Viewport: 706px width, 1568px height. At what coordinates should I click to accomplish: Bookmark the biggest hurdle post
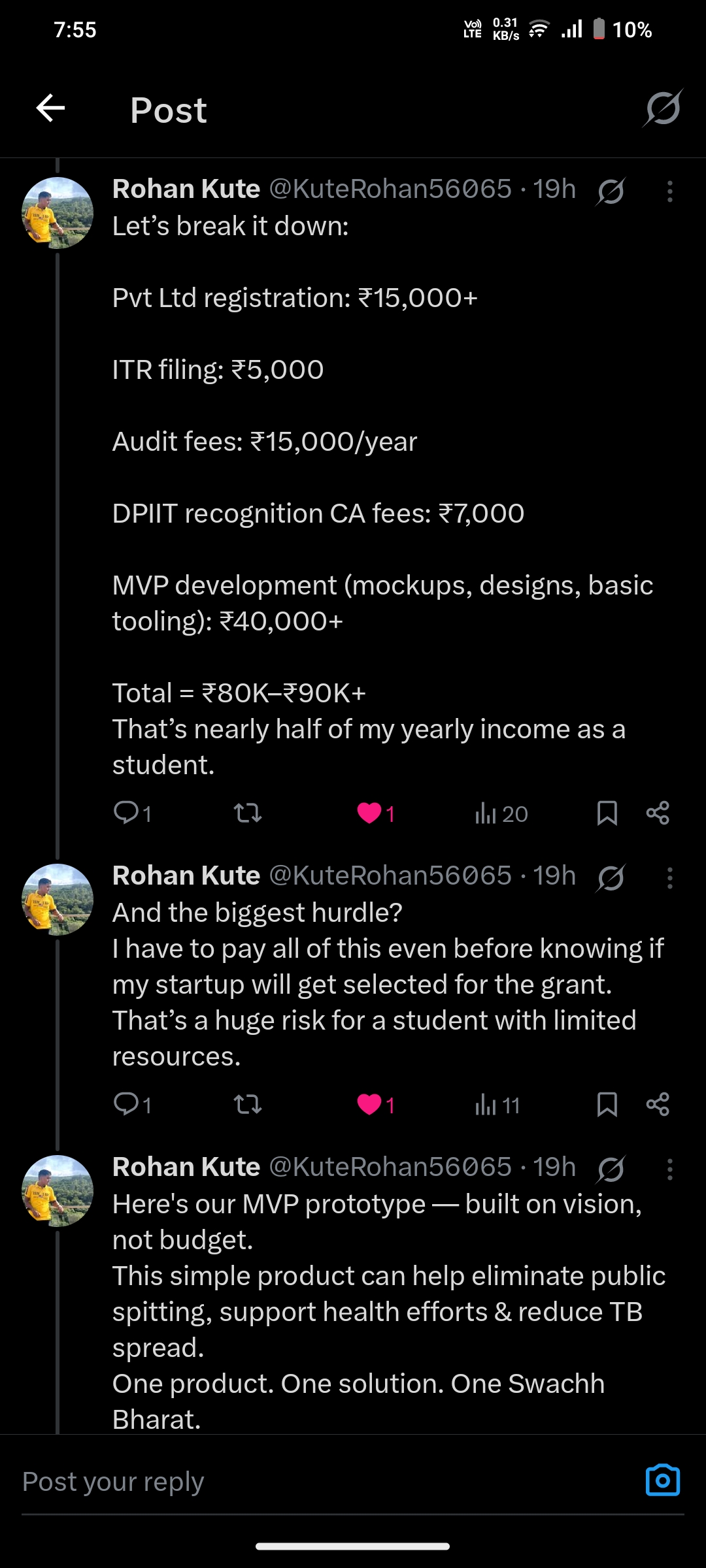point(607,1105)
